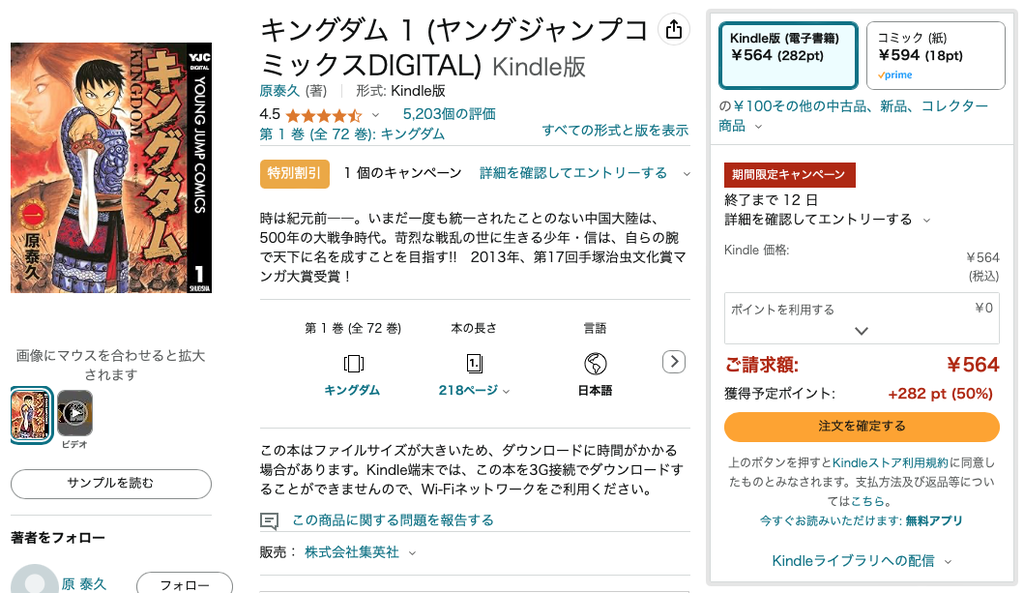This screenshot has height=593, width=1024.
Task: Click the report problem speech icon
Action: tap(268, 520)
